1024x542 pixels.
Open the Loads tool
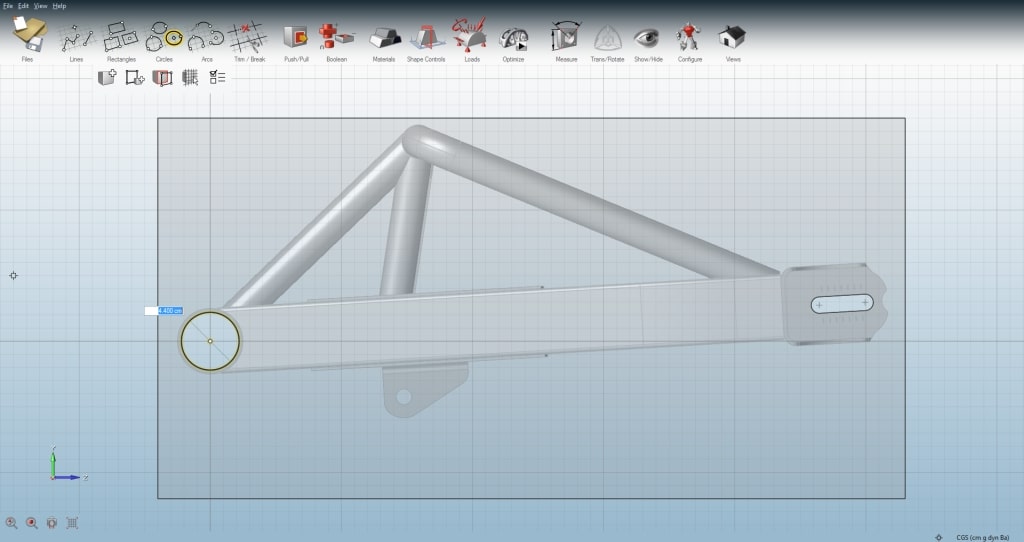[471, 35]
